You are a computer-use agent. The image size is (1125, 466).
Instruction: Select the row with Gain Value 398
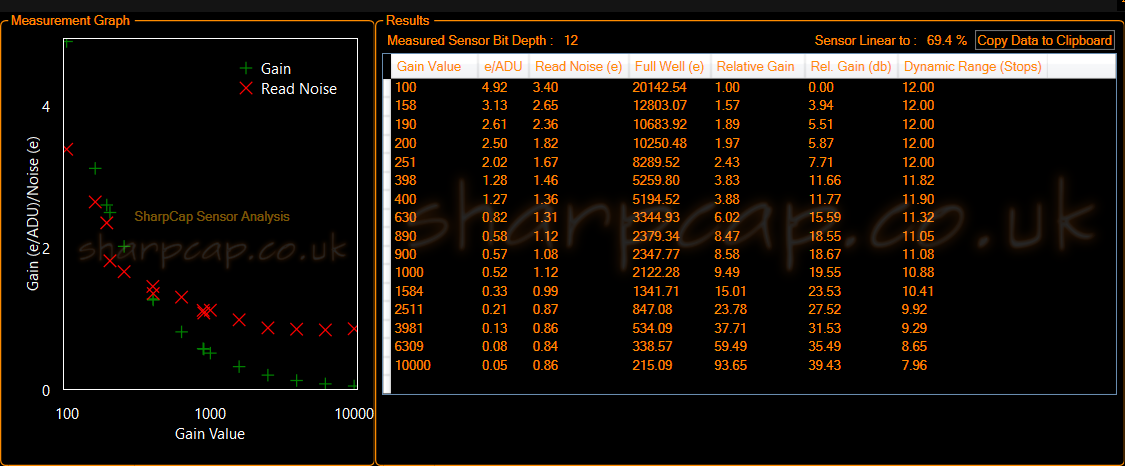(x=753, y=180)
